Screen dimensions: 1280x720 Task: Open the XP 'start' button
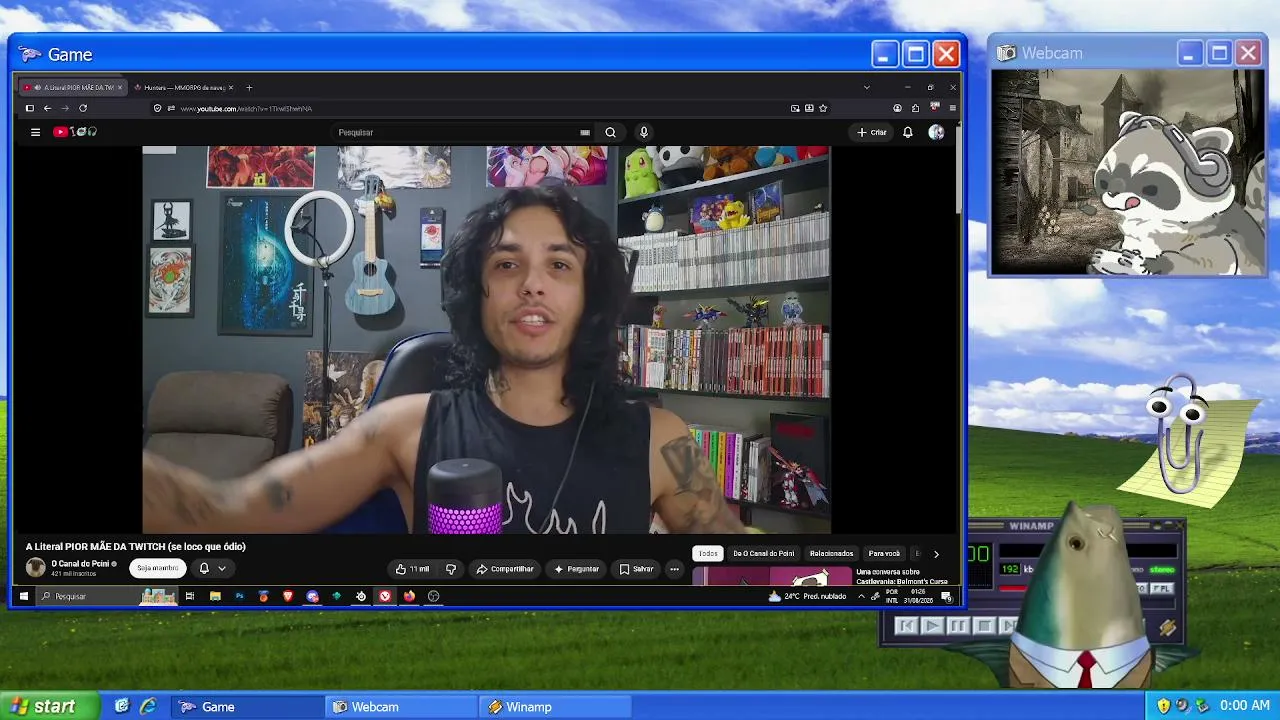point(50,706)
